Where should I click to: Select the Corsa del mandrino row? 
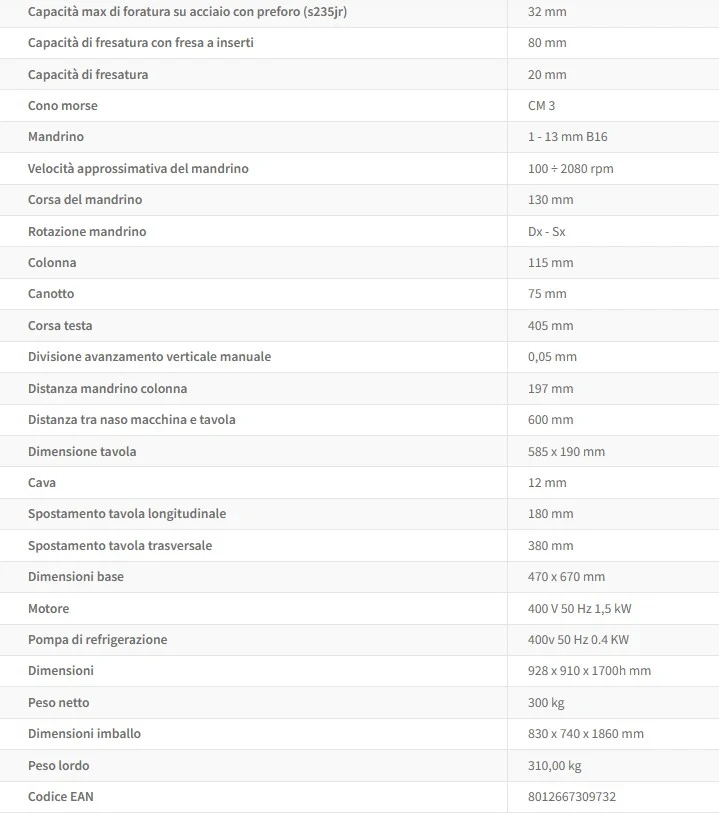(x=359, y=200)
